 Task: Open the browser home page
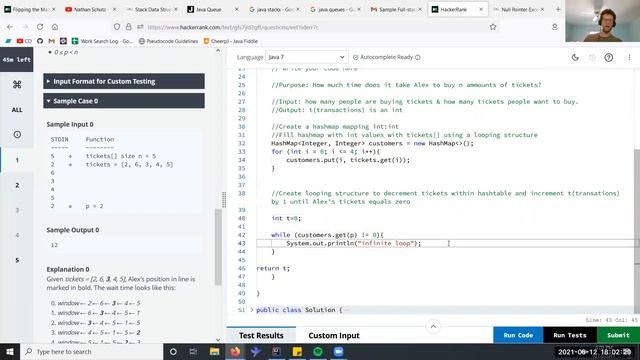(x=55, y=27)
